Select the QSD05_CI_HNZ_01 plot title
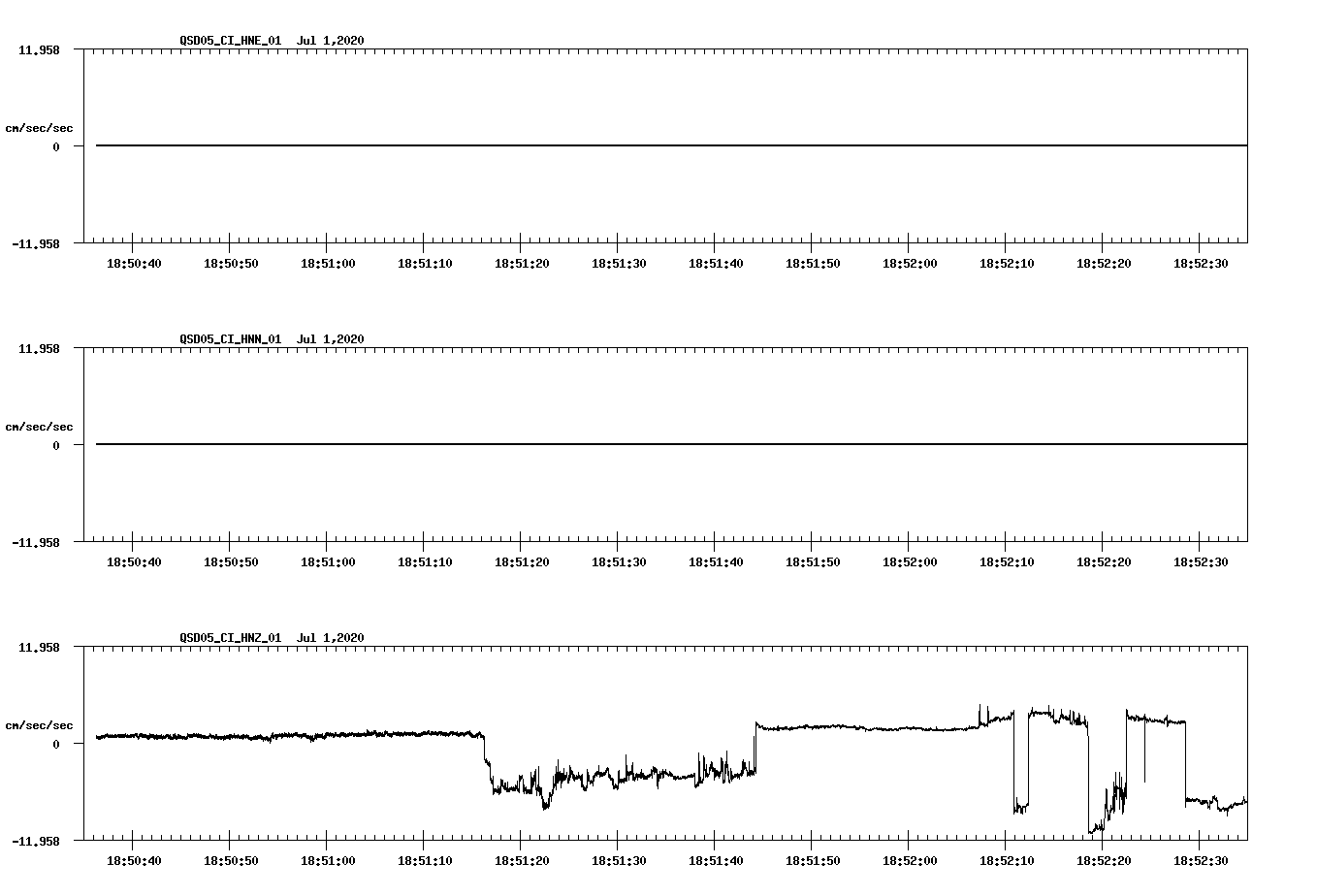1317x896 pixels. point(272,638)
